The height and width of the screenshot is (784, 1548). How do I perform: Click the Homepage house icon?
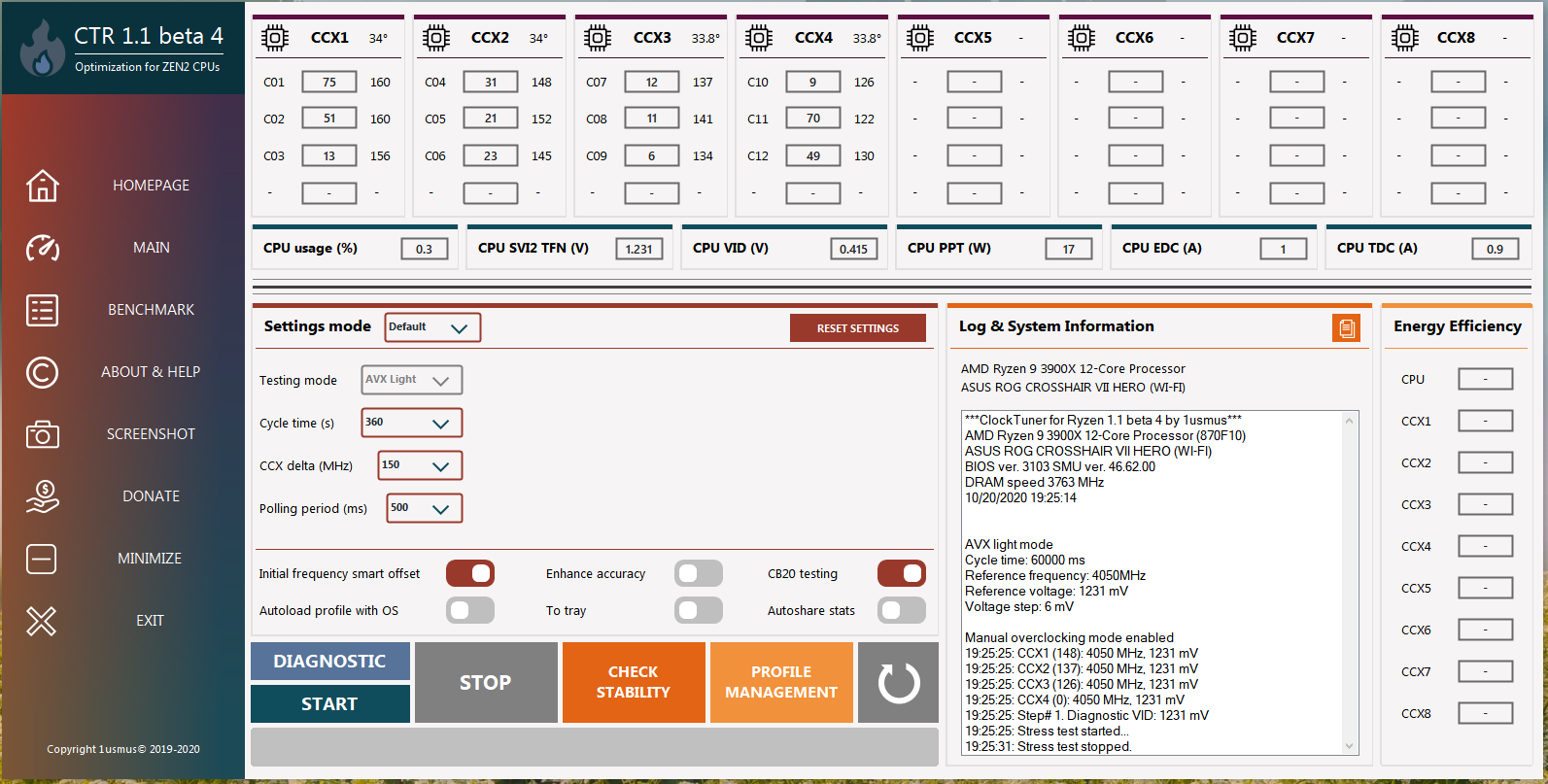pos(42,186)
